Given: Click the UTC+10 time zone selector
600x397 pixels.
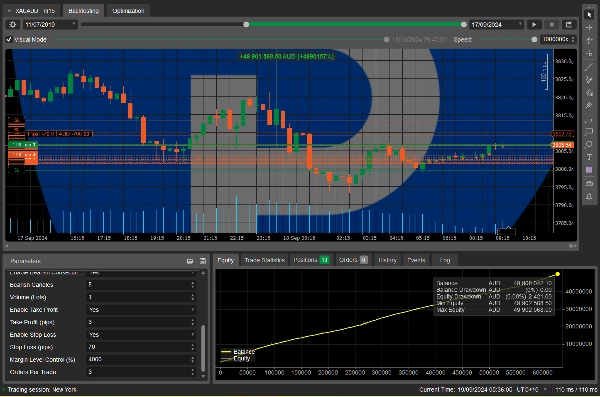Looking at the screenshot, I should [x=531, y=390].
